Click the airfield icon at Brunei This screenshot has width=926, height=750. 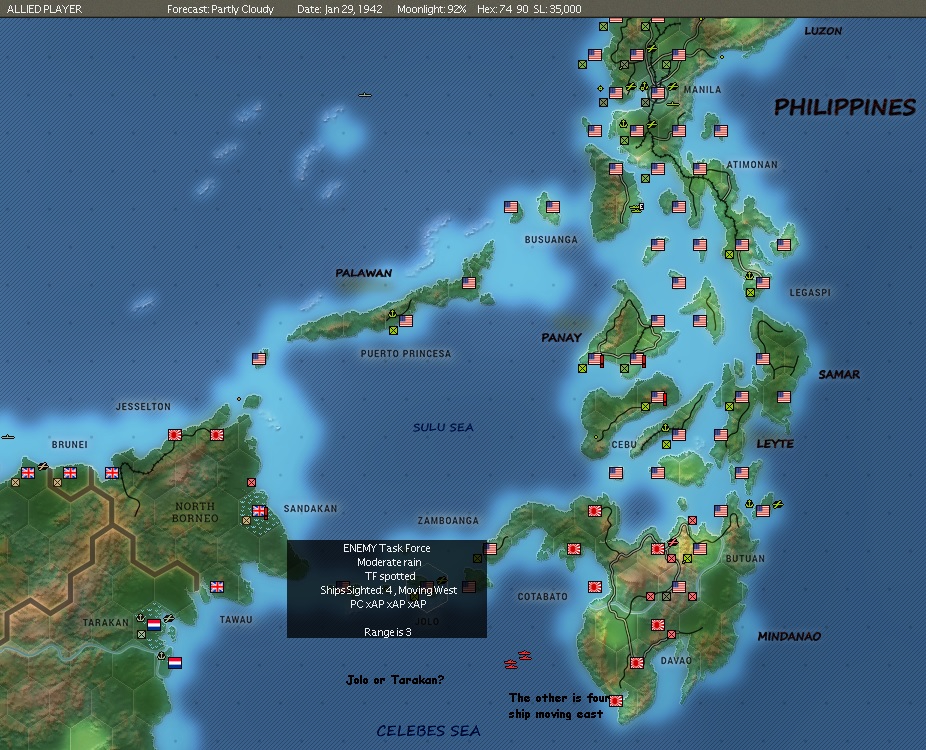43,467
